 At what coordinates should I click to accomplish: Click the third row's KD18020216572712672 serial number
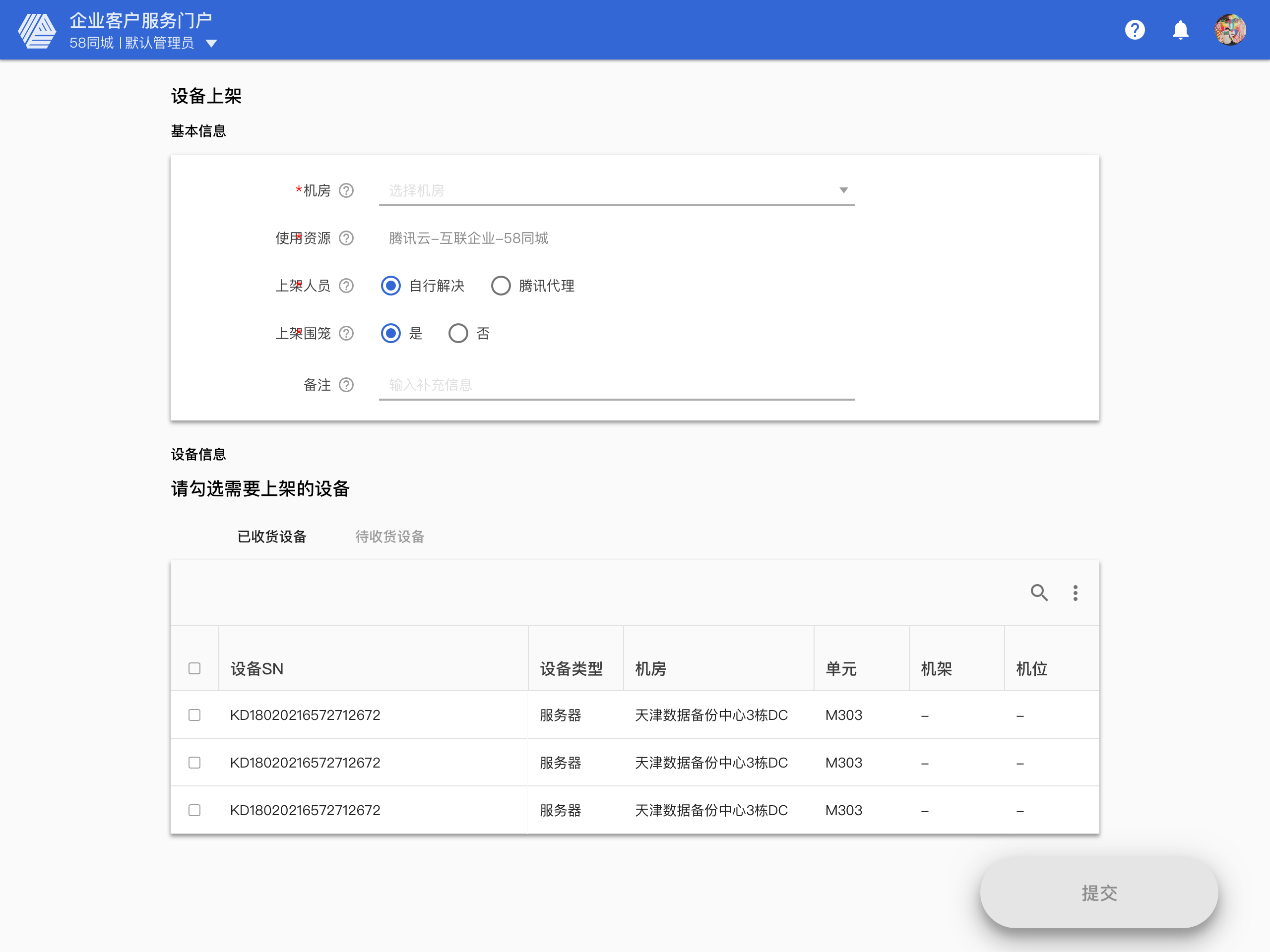pos(306,810)
